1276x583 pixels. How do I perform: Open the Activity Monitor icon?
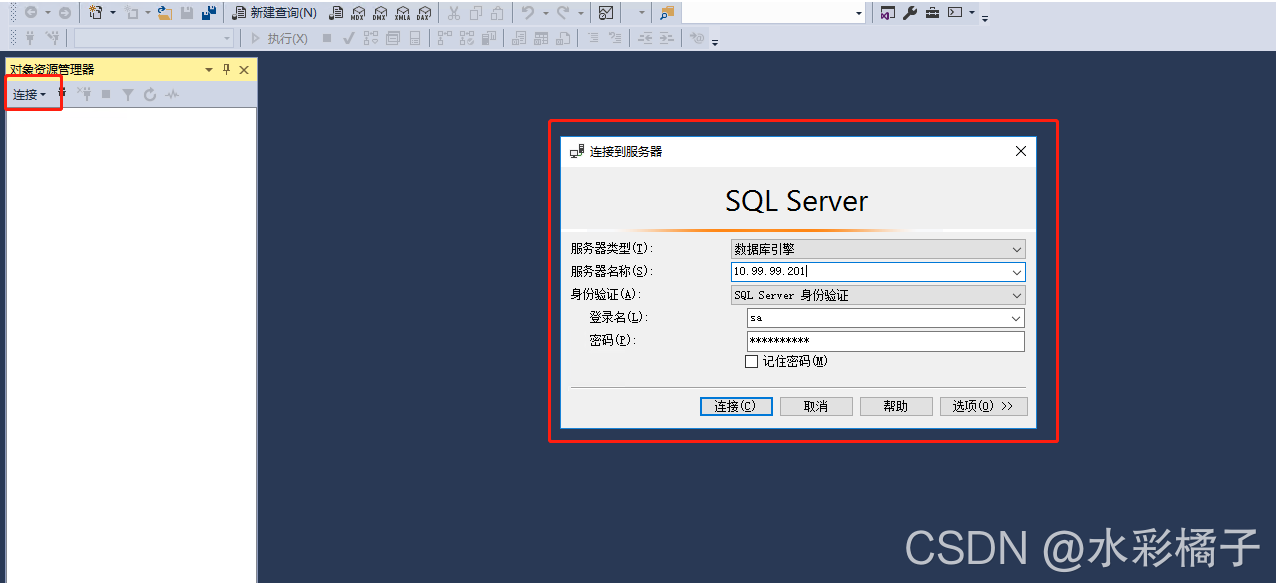click(x=606, y=13)
